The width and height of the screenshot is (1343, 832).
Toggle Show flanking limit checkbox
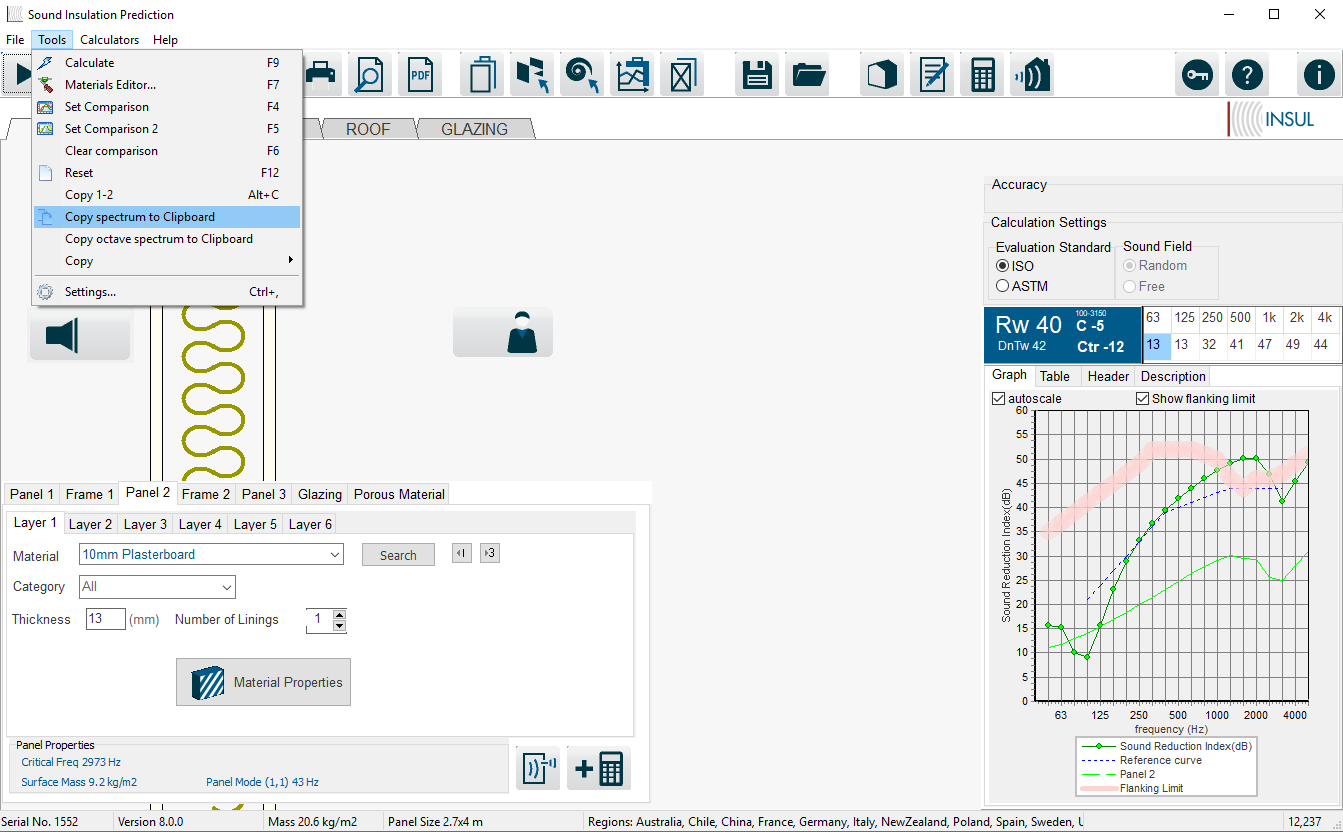[x=1196, y=398]
